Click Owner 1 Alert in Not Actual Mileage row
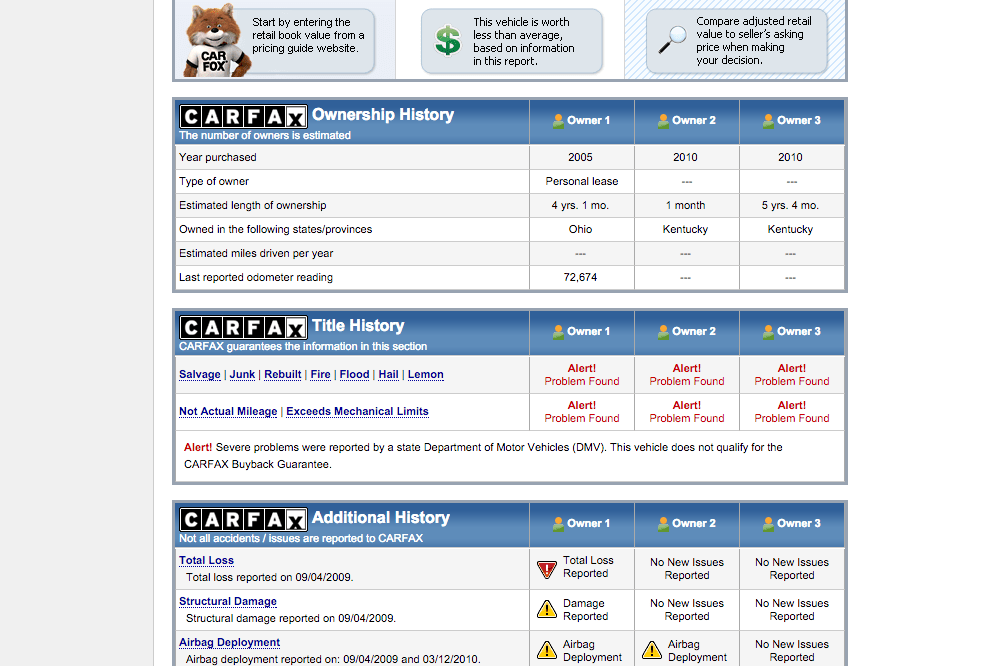 coord(582,411)
